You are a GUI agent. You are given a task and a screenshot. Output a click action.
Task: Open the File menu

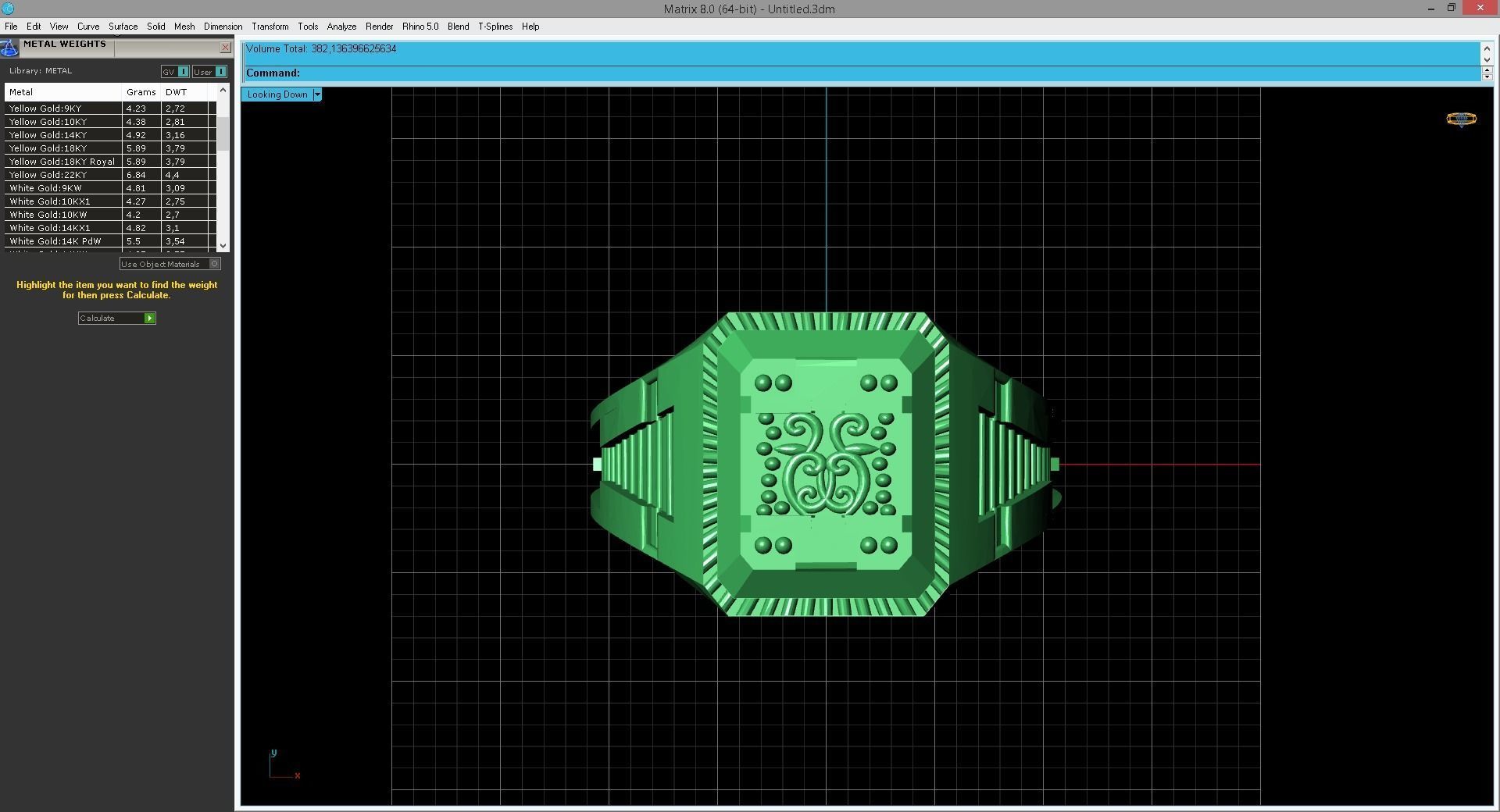click(x=11, y=27)
